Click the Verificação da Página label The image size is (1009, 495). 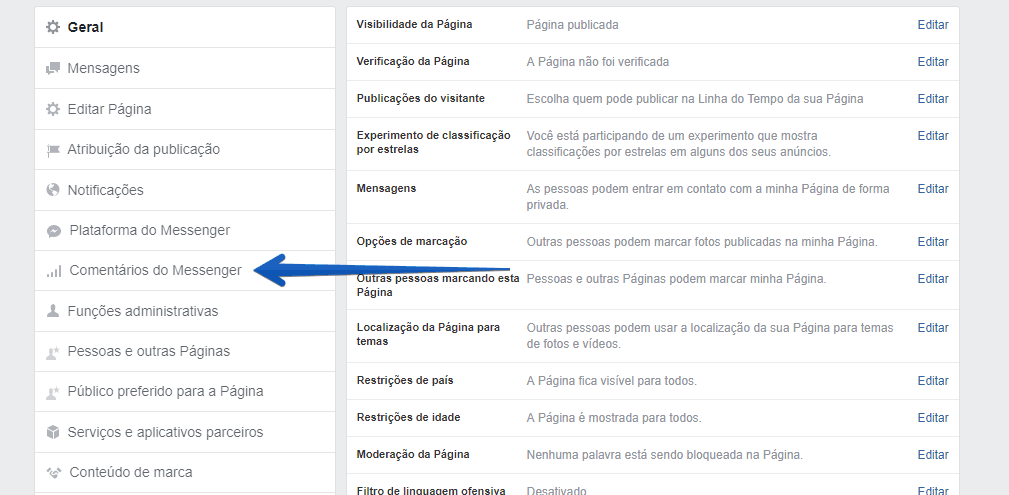coord(413,61)
